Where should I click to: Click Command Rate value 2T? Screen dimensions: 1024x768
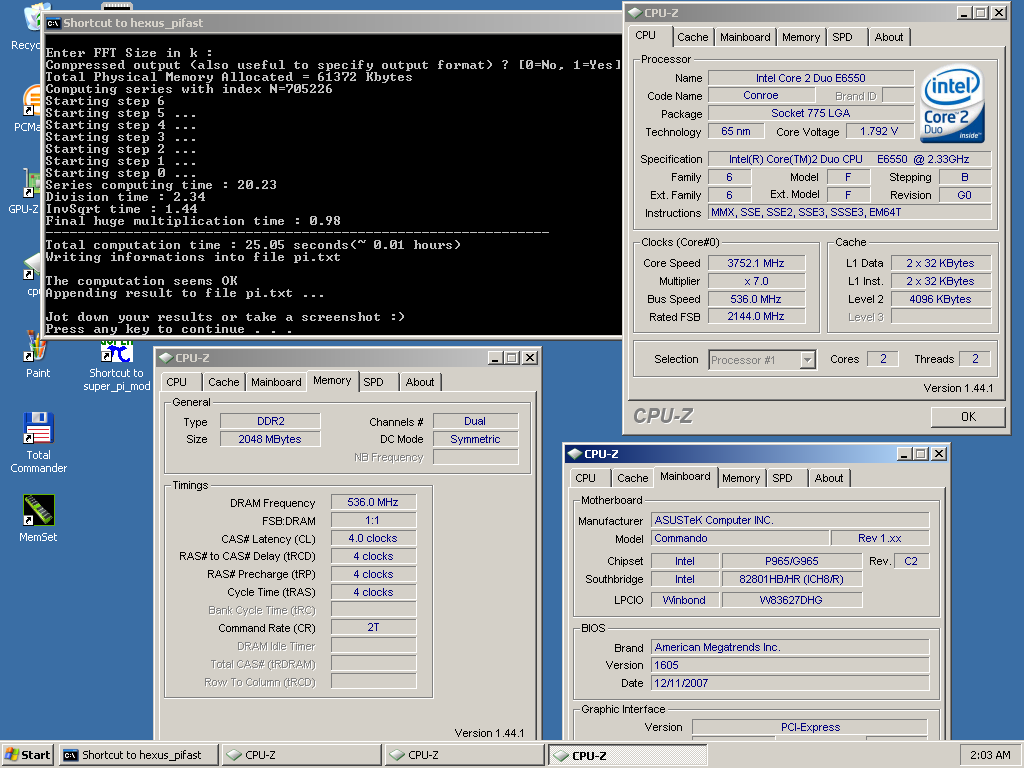373,627
